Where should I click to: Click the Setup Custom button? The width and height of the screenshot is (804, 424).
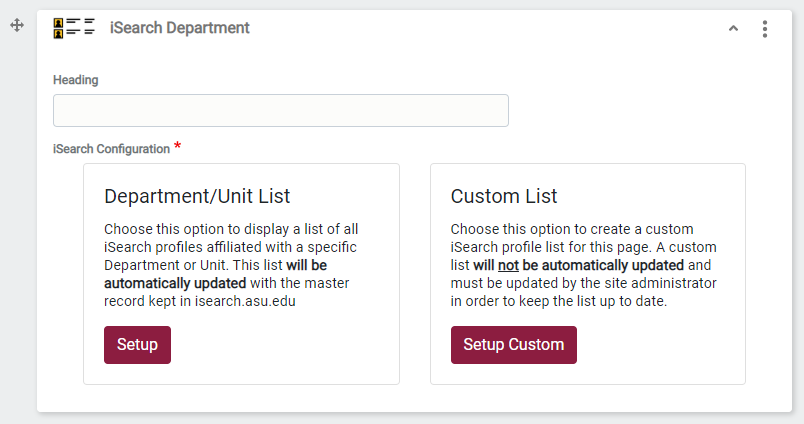click(x=514, y=345)
